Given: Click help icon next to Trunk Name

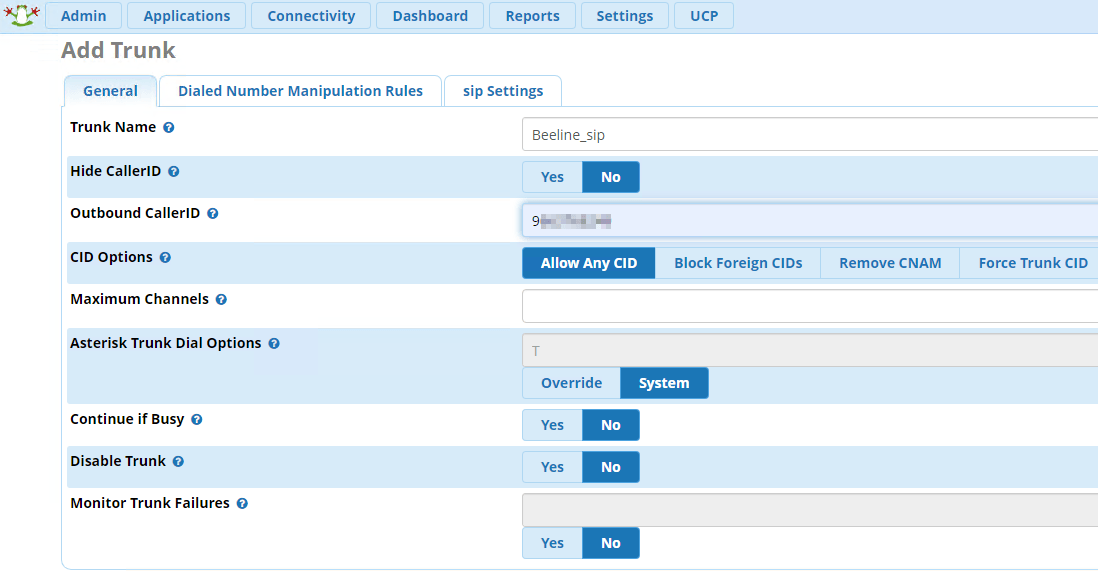Looking at the screenshot, I should (x=169, y=128).
